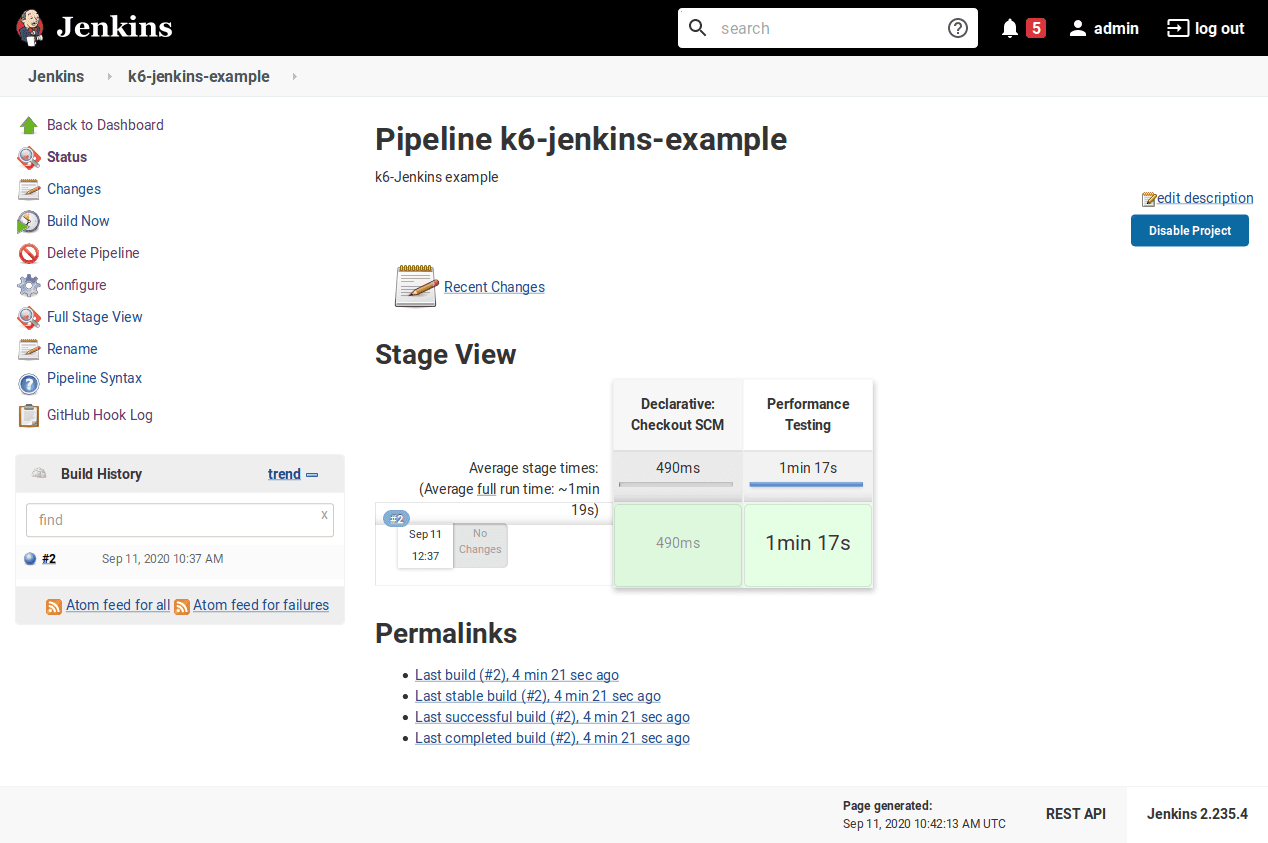This screenshot has width=1268, height=843.
Task: Click the Back to Dashboard arrow icon
Action: click(x=28, y=124)
